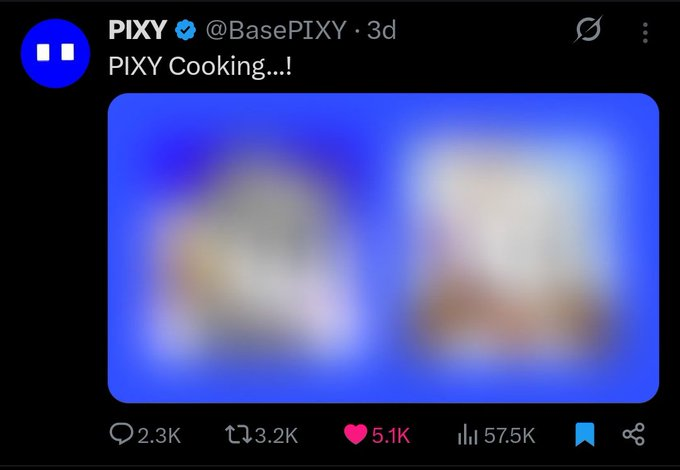Remove the bookmark using the blue bookmark icon
The width and height of the screenshot is (680, 470).
(x=585, y=434)
